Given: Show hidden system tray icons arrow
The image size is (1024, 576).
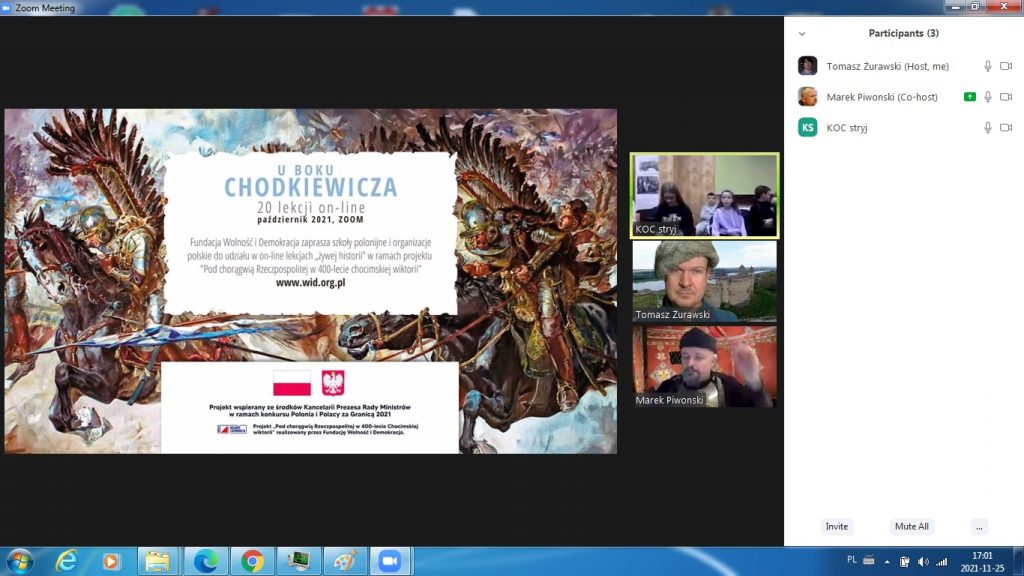Looking at the screenshot, I should click(886, 561).
